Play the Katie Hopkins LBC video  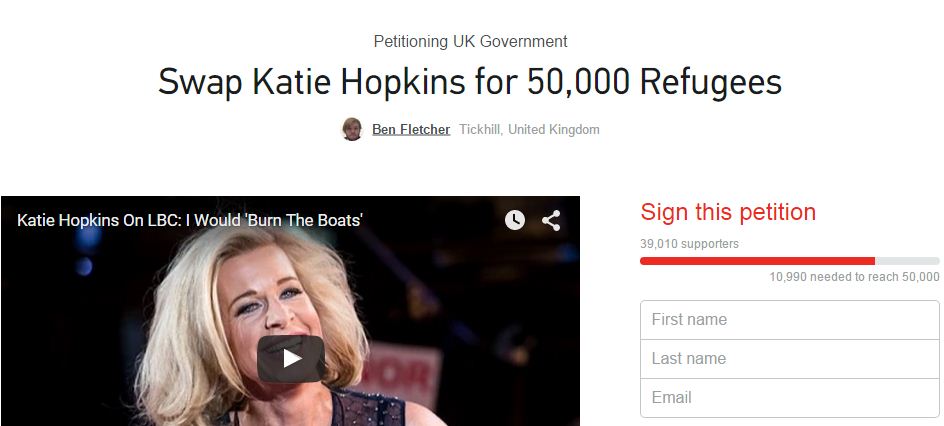tap(291, 359)
